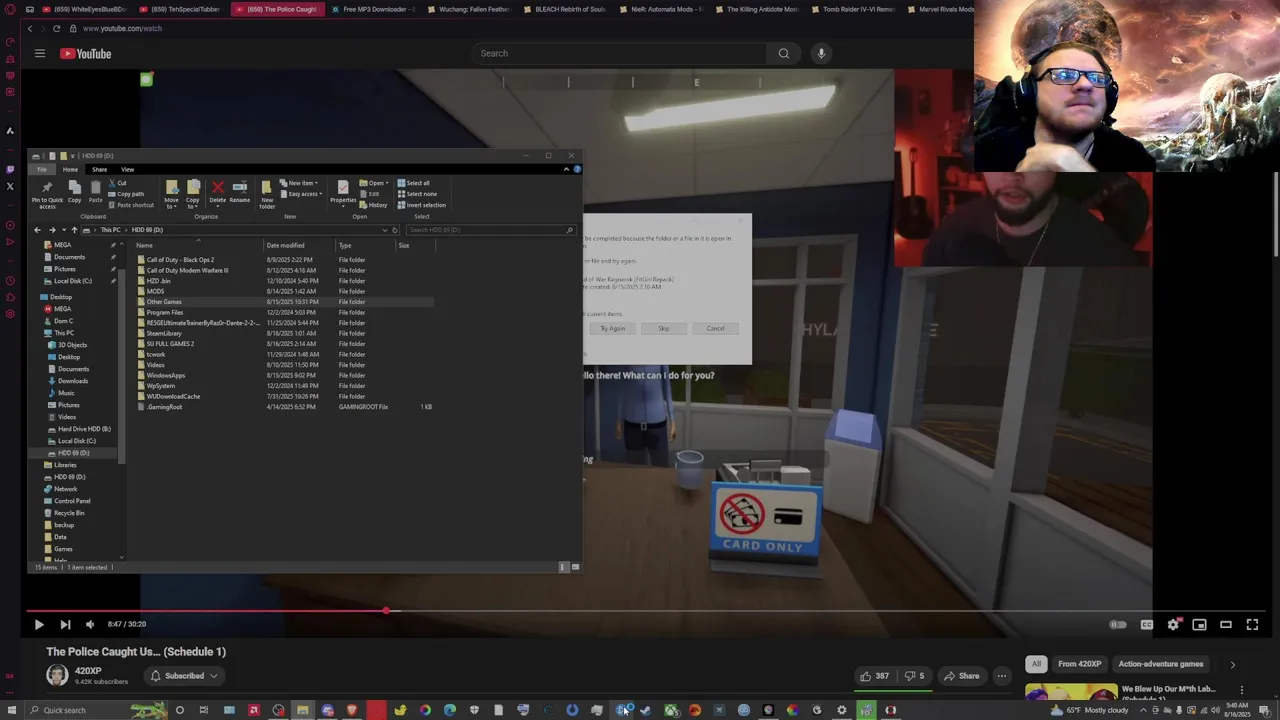This screenshot has width=1280, height=720.
Task: Refresh the HDD 69 (D:) address bar
Action: pos(394,230)
